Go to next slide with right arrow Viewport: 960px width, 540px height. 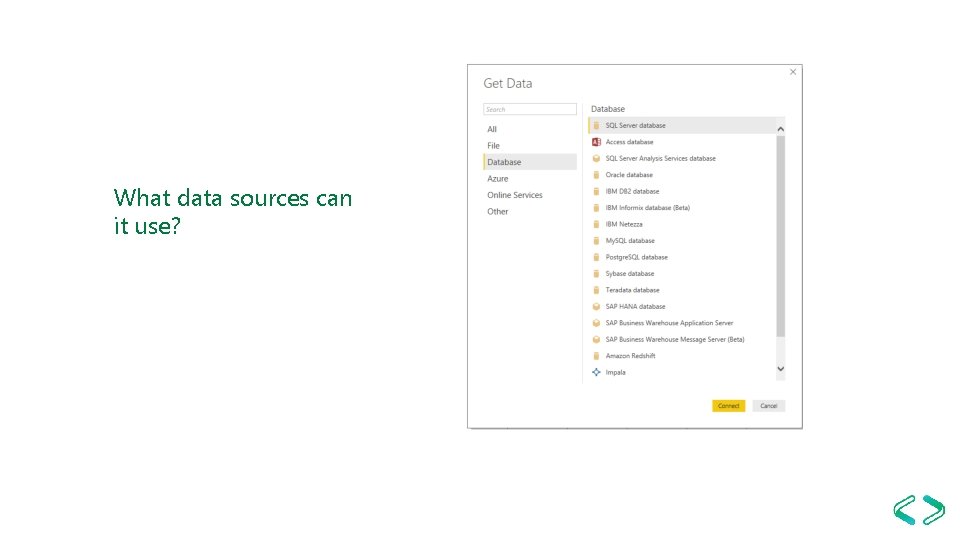point(934,510)
